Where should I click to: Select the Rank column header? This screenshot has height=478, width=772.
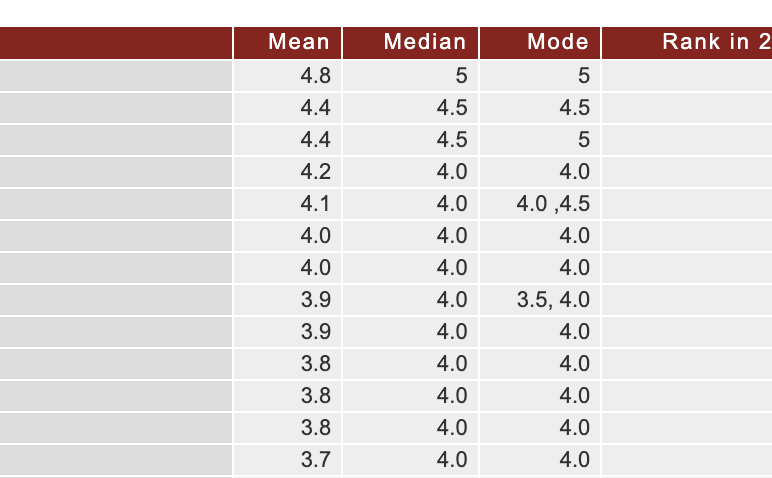pyautogui.click(x=715, y=42)
